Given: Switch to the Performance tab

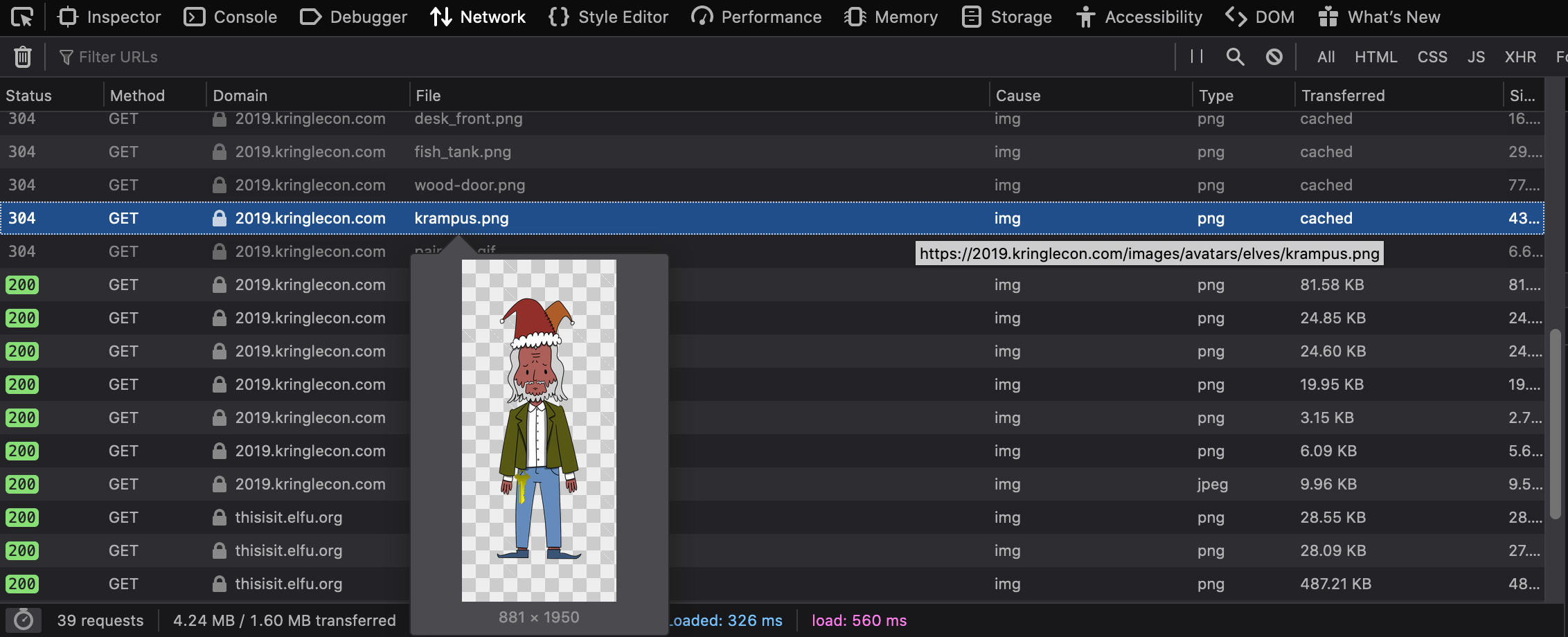Looking at the screenshot, I should (x=756, y=17).
